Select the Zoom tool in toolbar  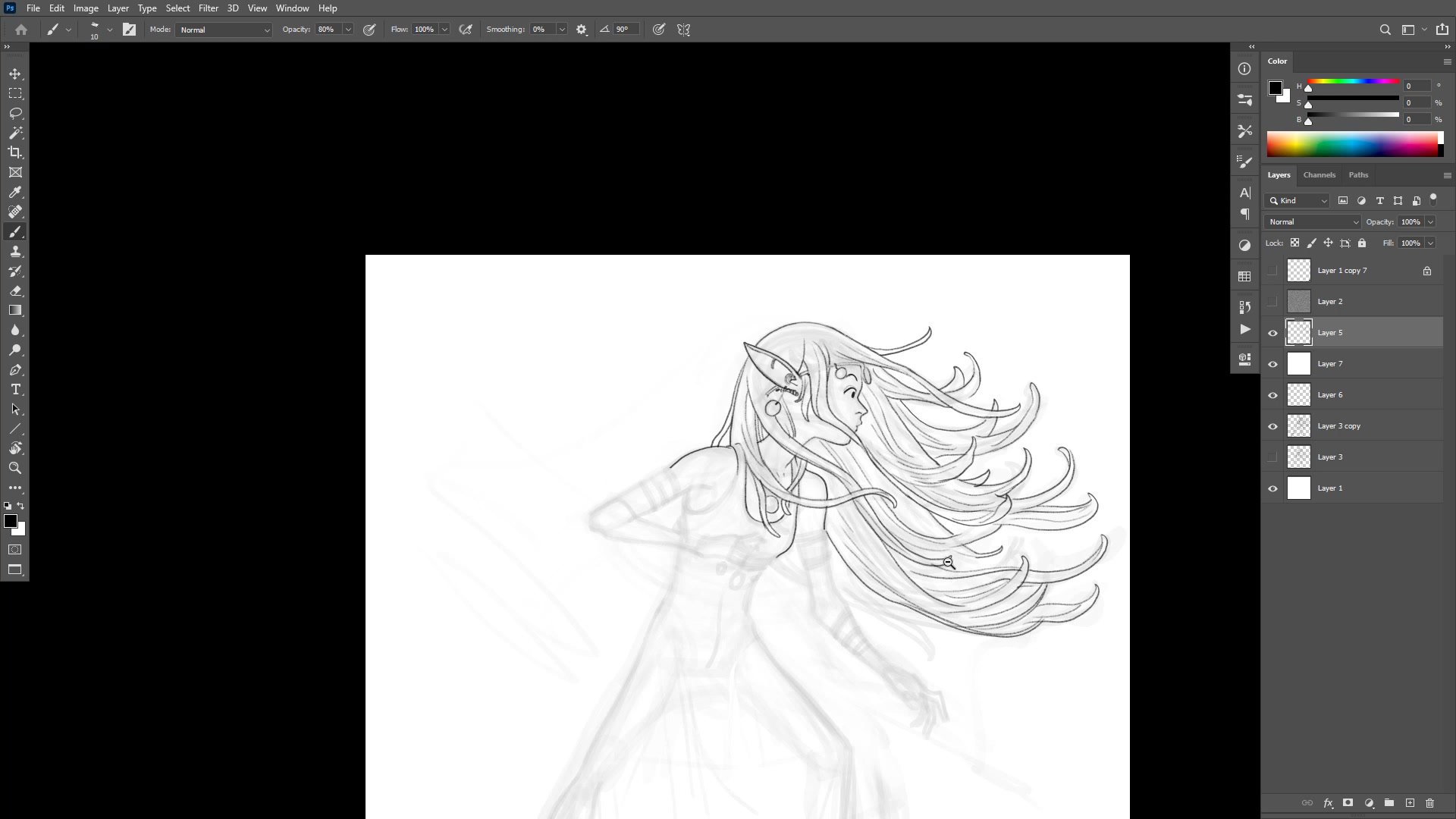15,468
